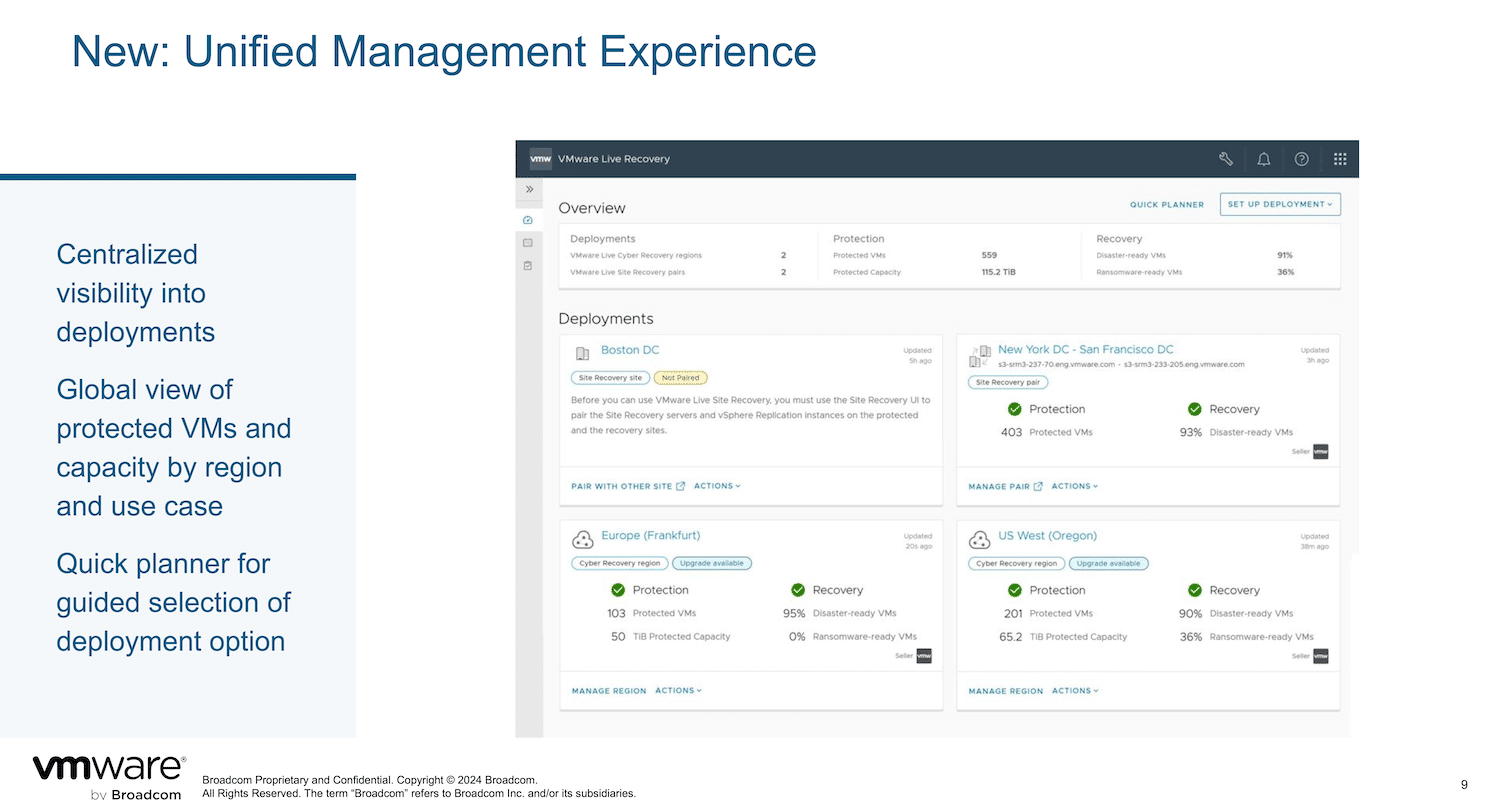Click the Seller vmw badge in Europe card
The image size is (1500, 800).
pos(924,656)
